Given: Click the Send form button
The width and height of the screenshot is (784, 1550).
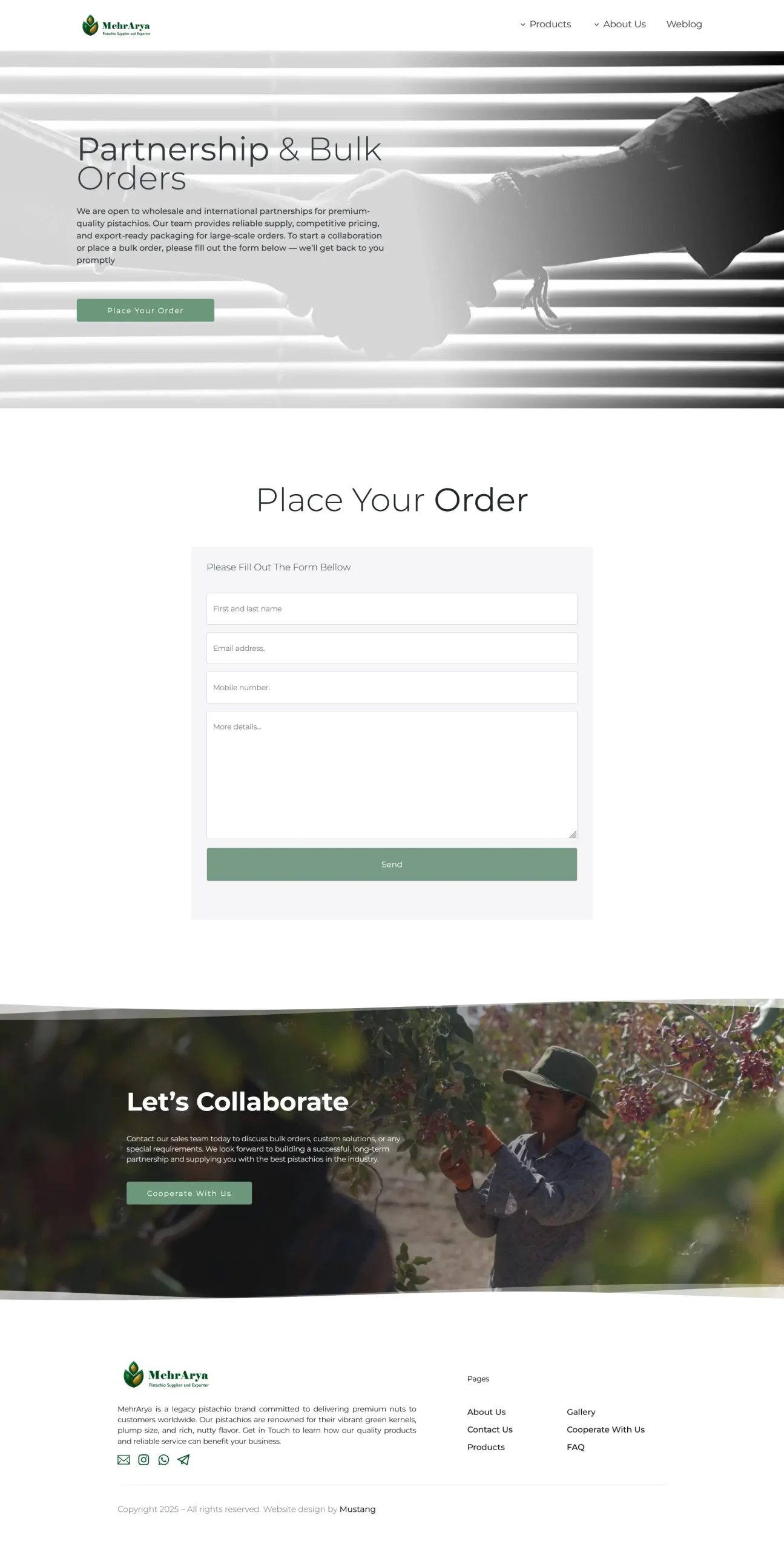Looking at the screenshot, I should click(392, 865).
